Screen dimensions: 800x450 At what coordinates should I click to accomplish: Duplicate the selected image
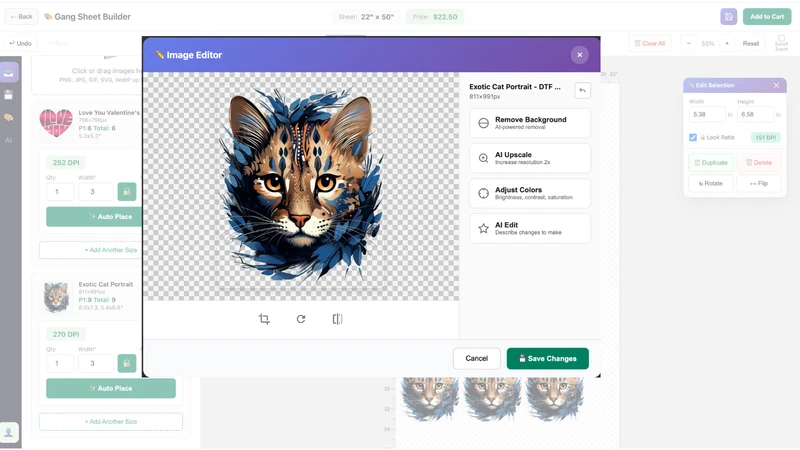pyautogui.click(x=711, y=163)
